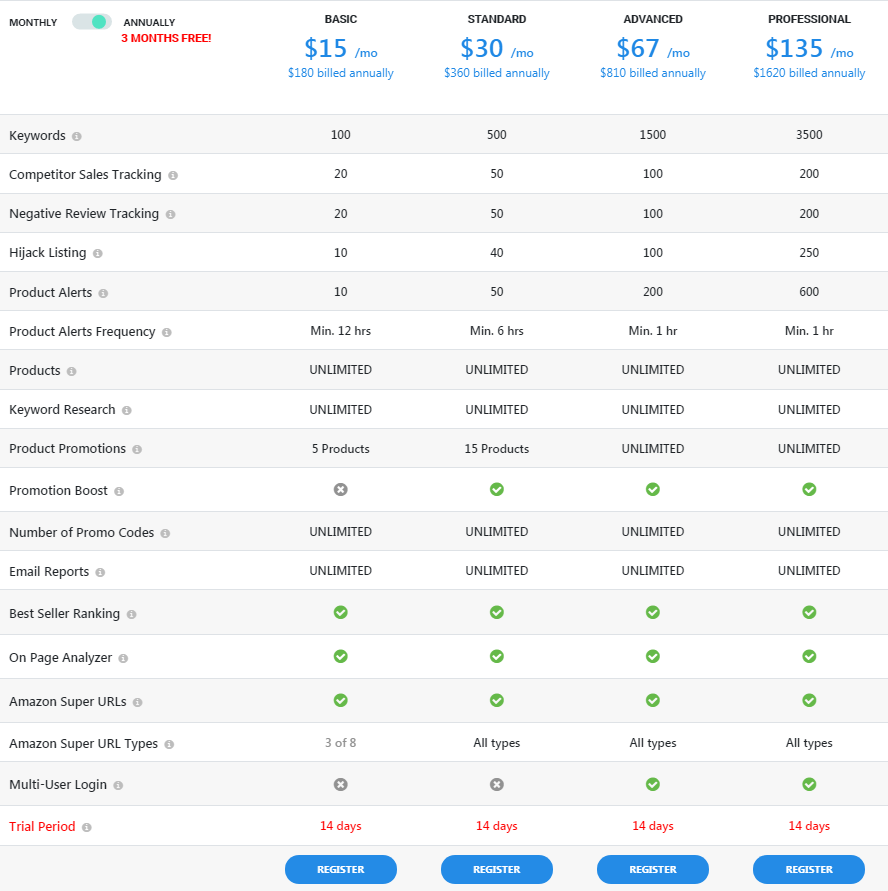Click Basic plan's '3 of 8' value
Viewport: 888px width, 891px height.
(341, 743)
